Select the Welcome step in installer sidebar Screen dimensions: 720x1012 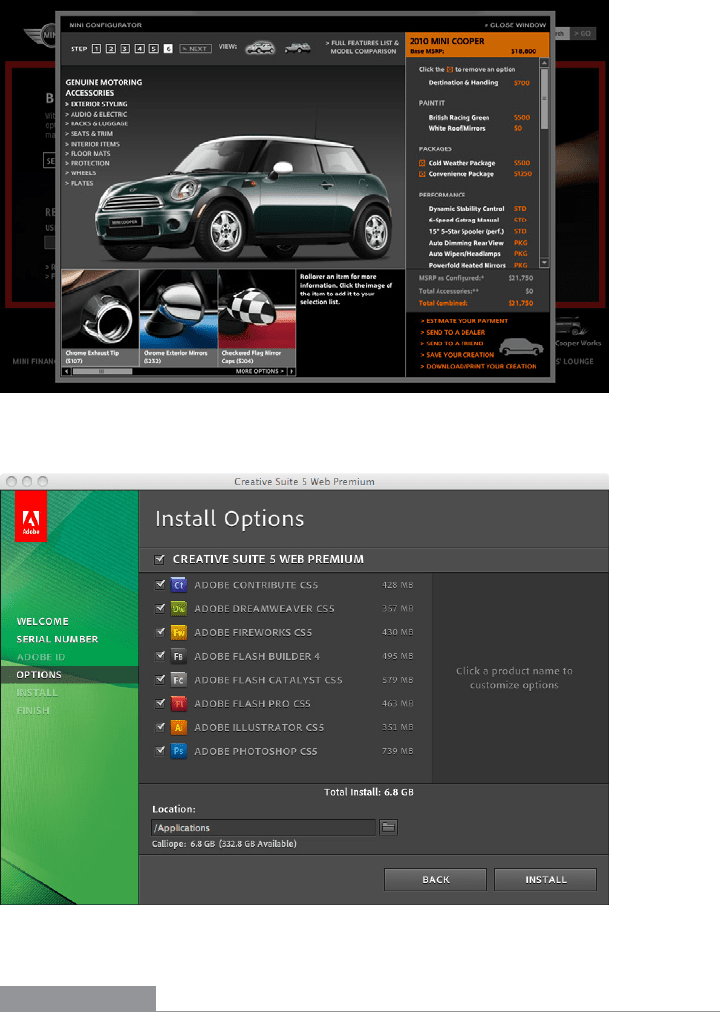(43, 622)
